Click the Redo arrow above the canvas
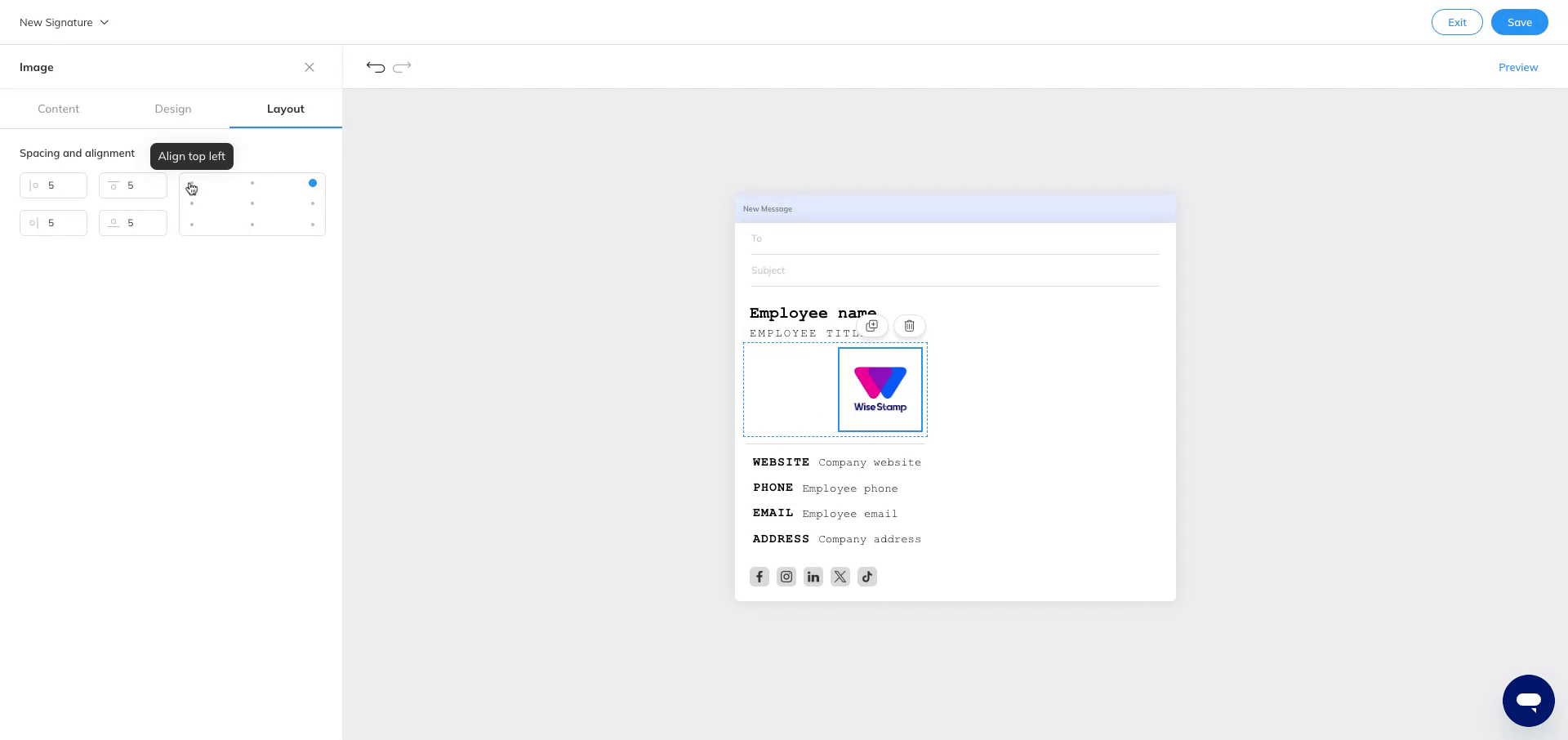The image size is (1568, 740). [402, 67]
